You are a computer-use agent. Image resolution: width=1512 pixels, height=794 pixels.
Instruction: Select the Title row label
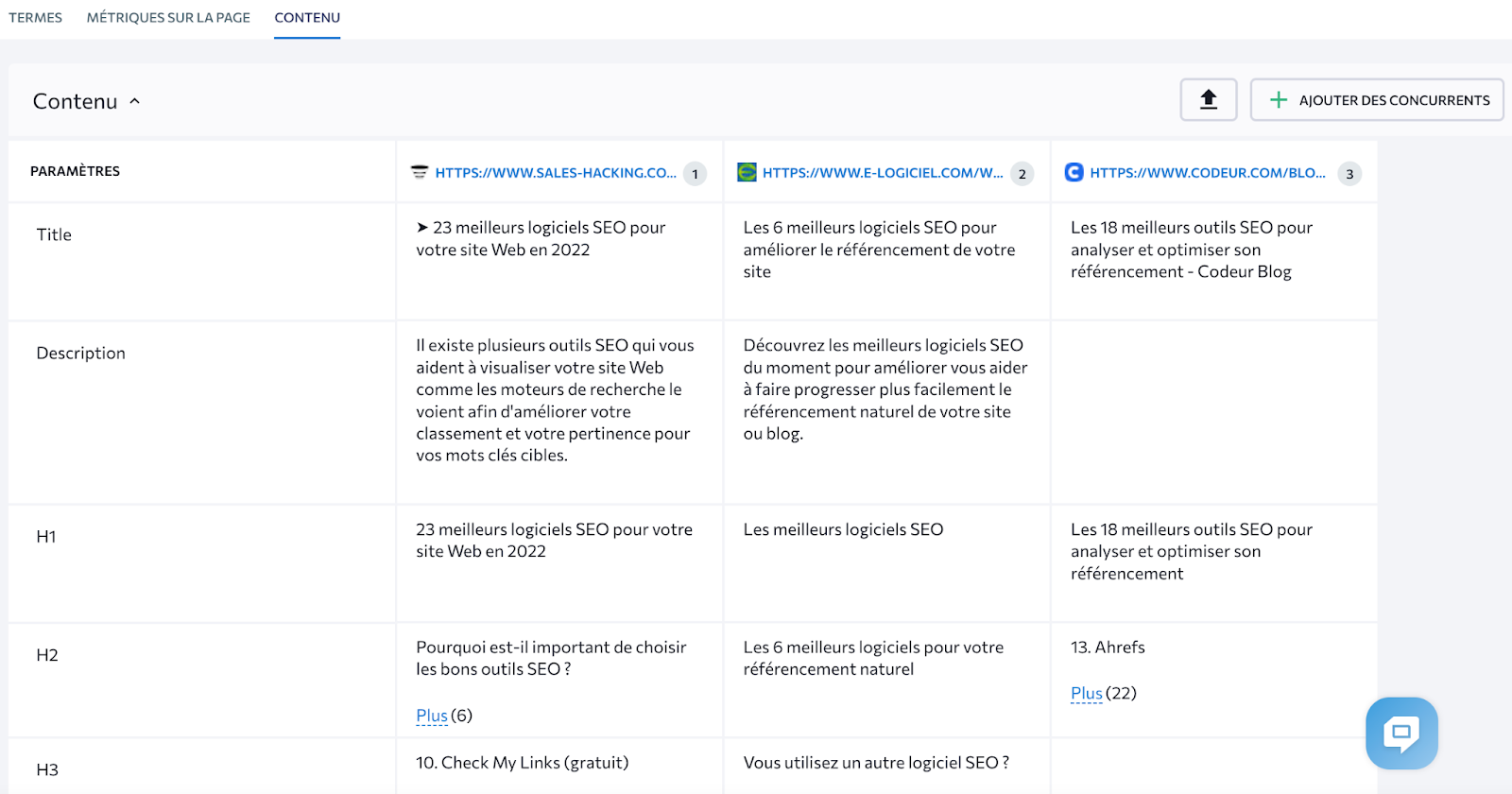54,234
